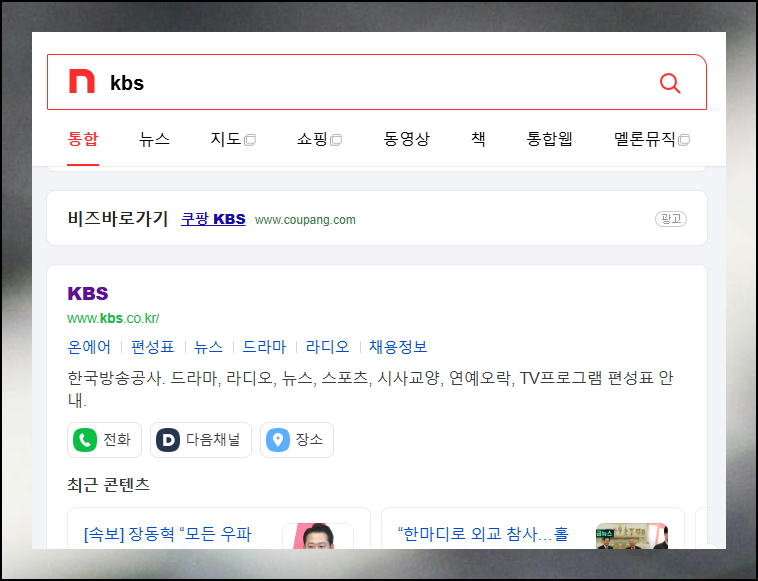Viewport: 758px width, 581px height.
Task: Click inside the kbs search field
Action: click(377, 82)
